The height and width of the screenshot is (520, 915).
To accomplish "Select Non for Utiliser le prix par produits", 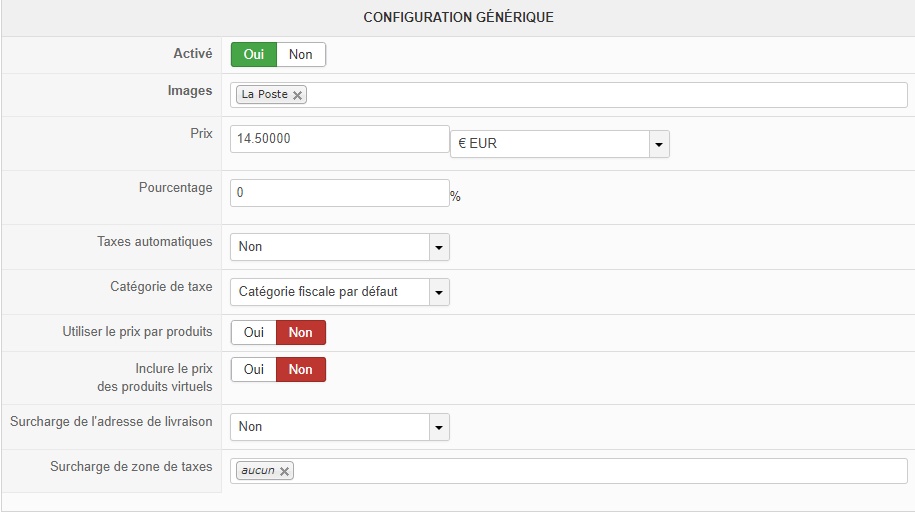I will (301, 333).
